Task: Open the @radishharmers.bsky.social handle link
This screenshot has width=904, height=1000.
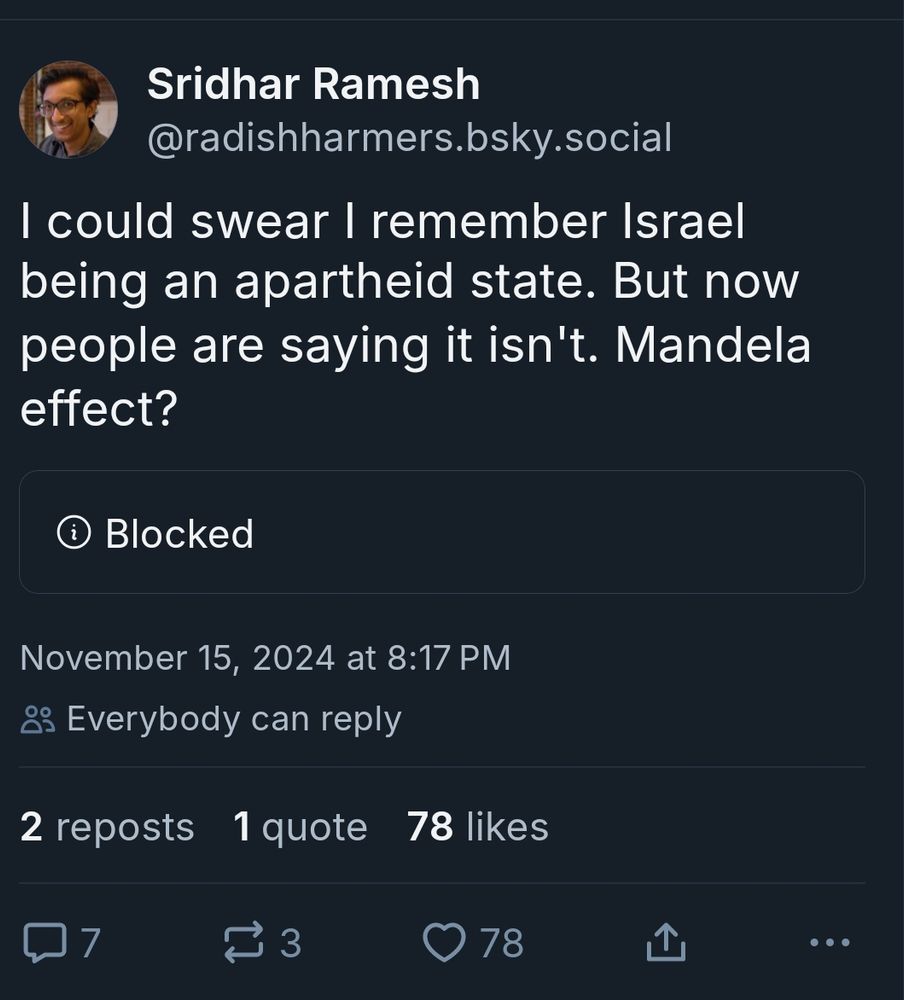Action: coord(409,138)
